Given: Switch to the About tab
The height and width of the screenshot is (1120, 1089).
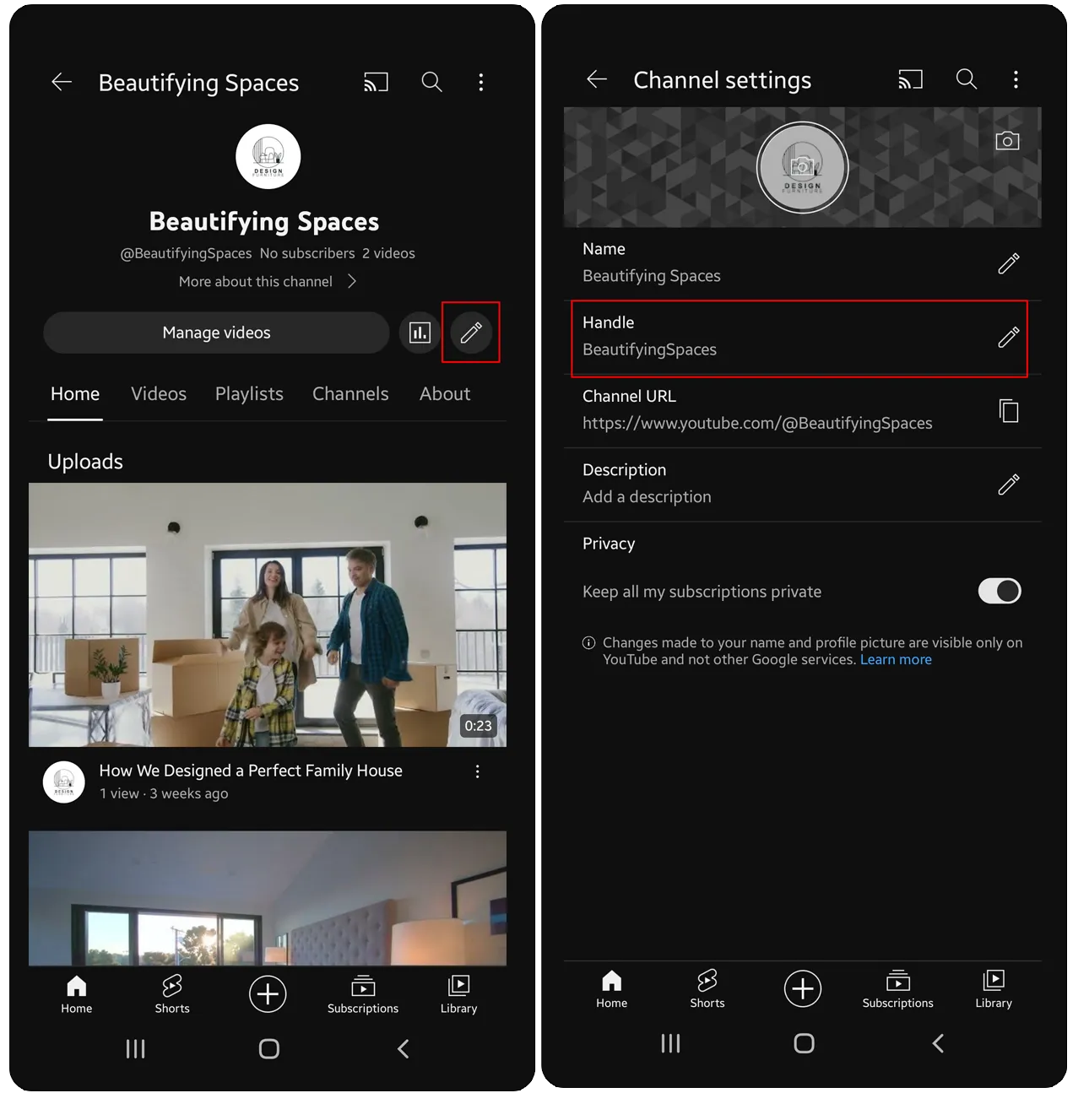Looking at the screenshot, I should tap(444, 393).
